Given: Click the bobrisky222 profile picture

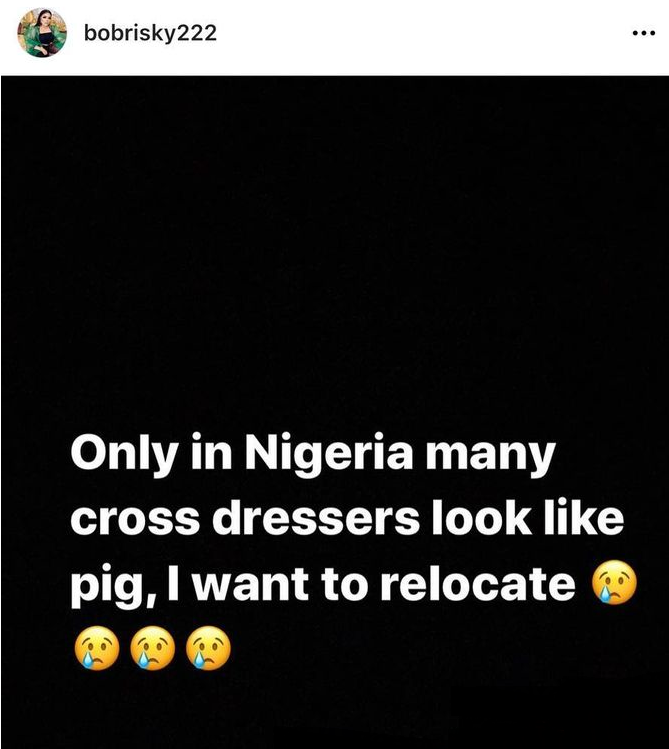Looking at the screenshot, I should pyautogui.click(x=43, y=33).
